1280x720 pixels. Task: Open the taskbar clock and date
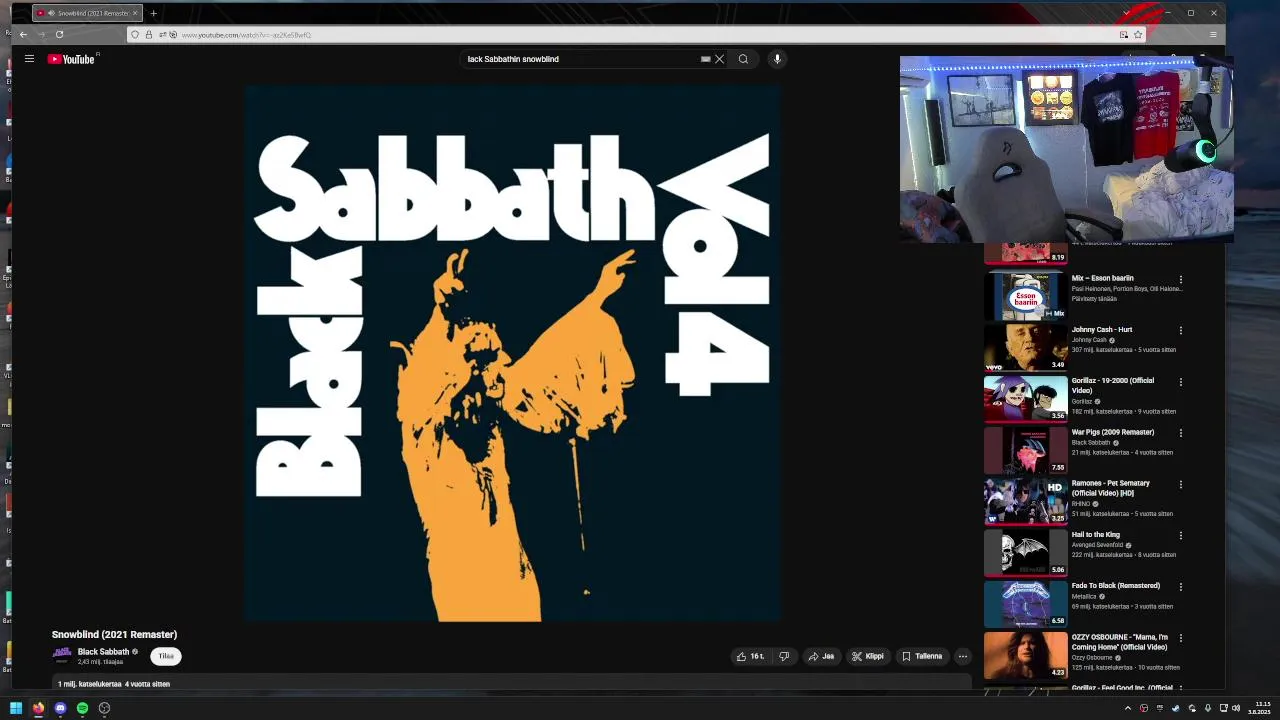(1259, 708)
